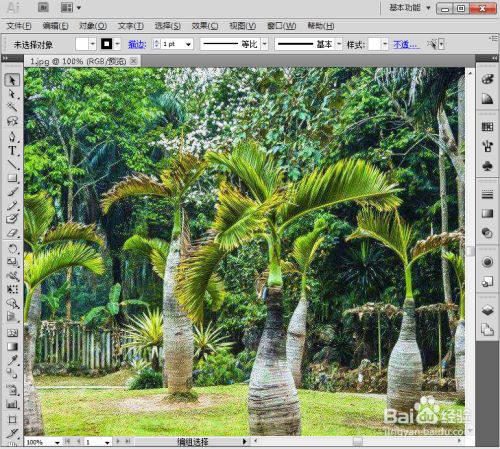The height and width of the screenshot is (449, 500).
Task: Select the Artboard tool
Action: click(x=12, y=420)
